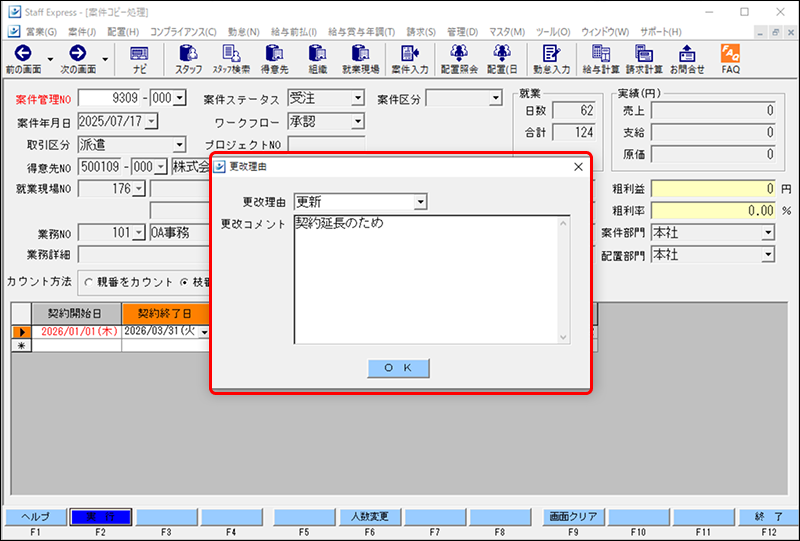800x541 pixels.
Task: Open the 契約終了日 cell date dropdown
Action: (204, 332)
